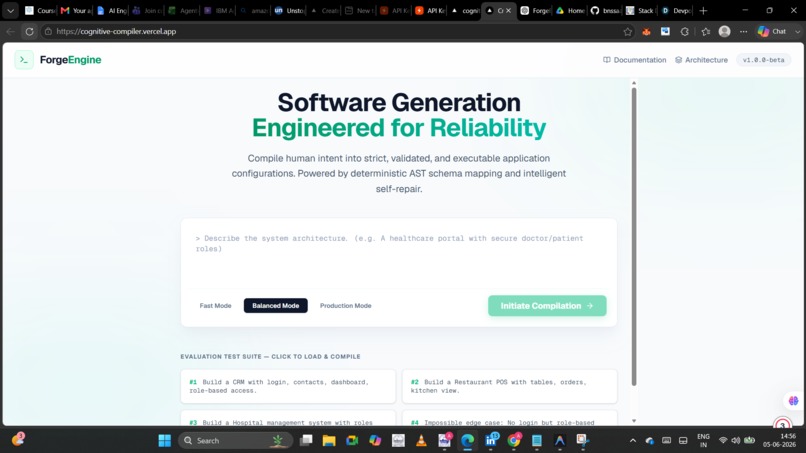The image size is (806, 453).
Task: Click Initiate Compilation button
Action: pos(547,305)
